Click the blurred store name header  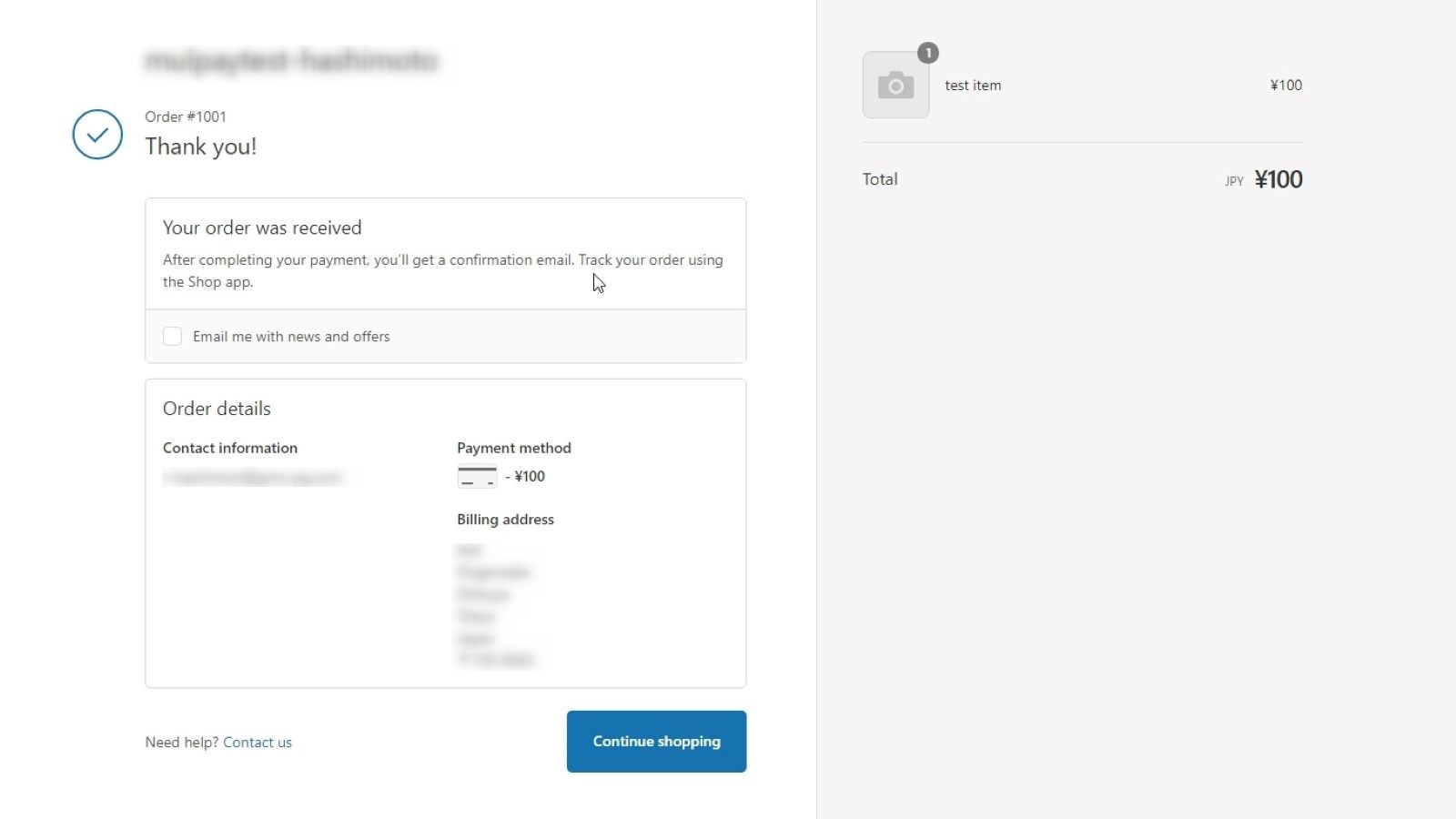point(291,61)
